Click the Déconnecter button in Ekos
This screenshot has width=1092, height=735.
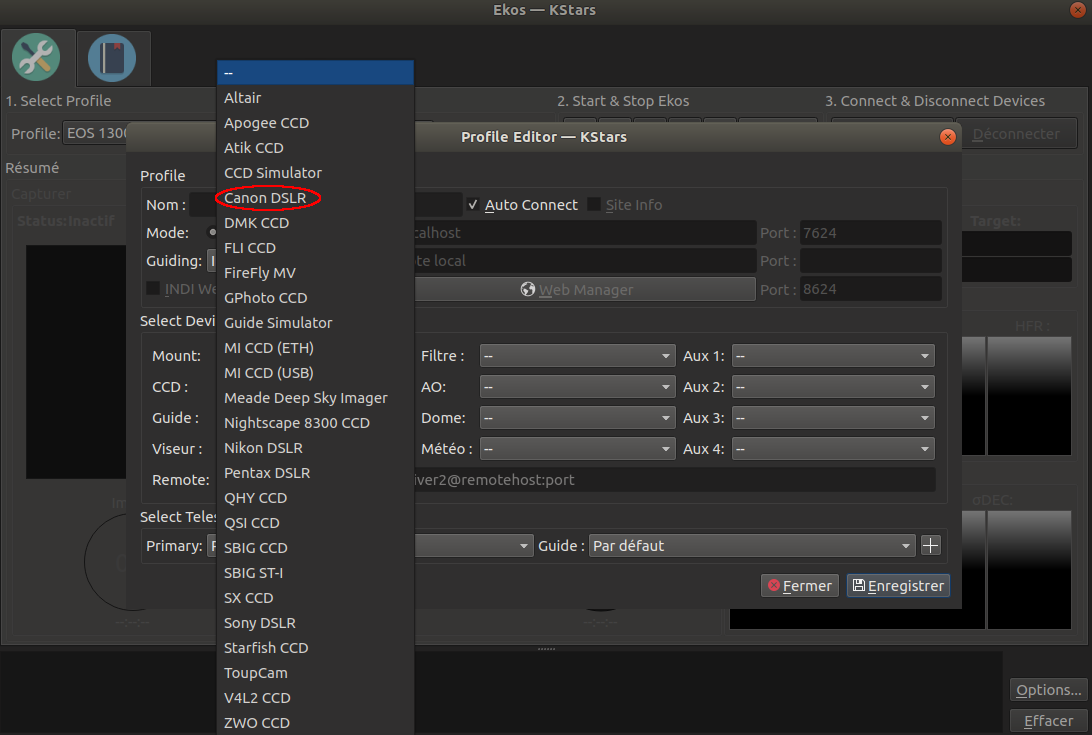point(1016,134)
